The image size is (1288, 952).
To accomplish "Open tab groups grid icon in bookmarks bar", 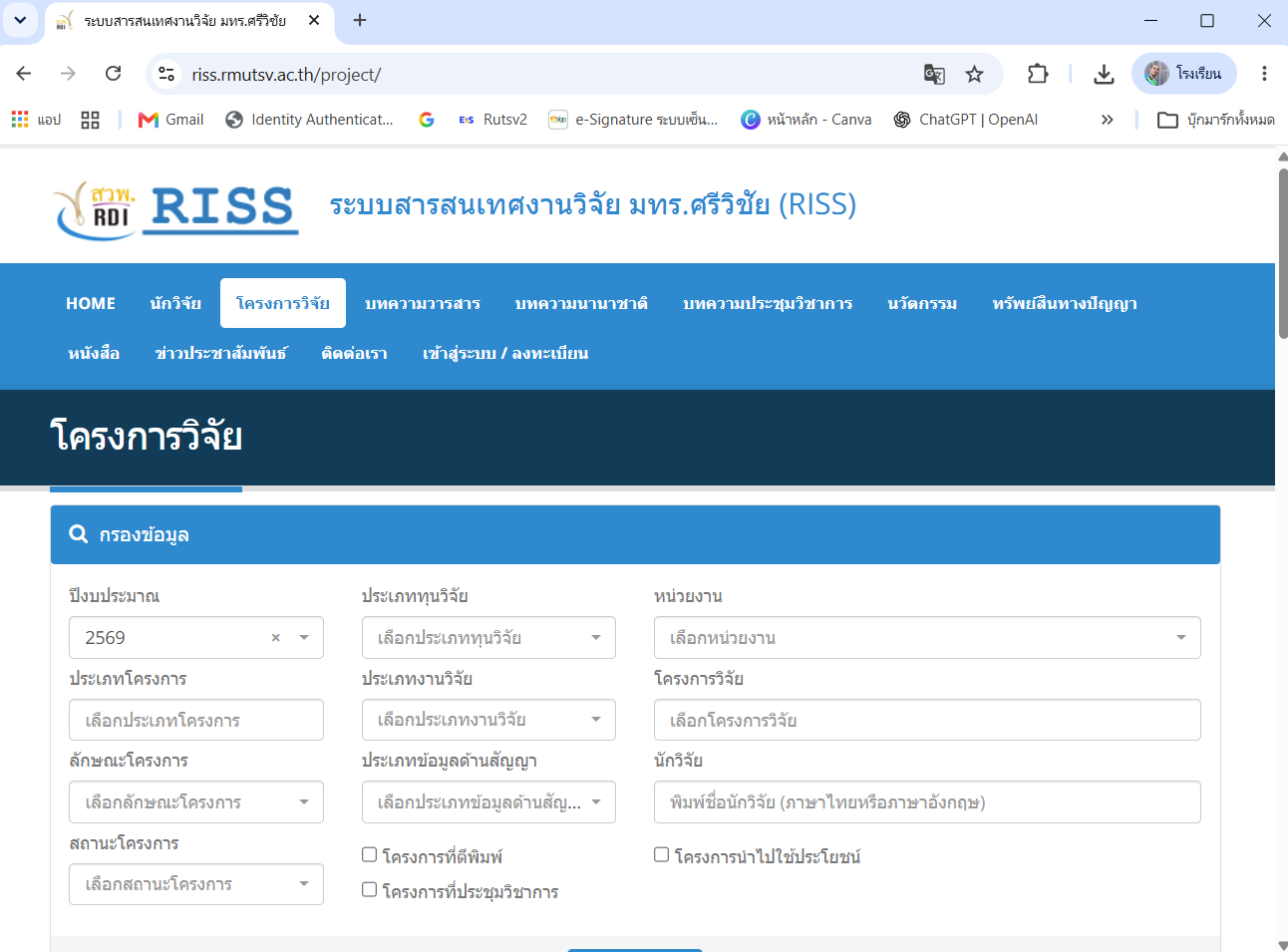I will [x=90, y=120].
